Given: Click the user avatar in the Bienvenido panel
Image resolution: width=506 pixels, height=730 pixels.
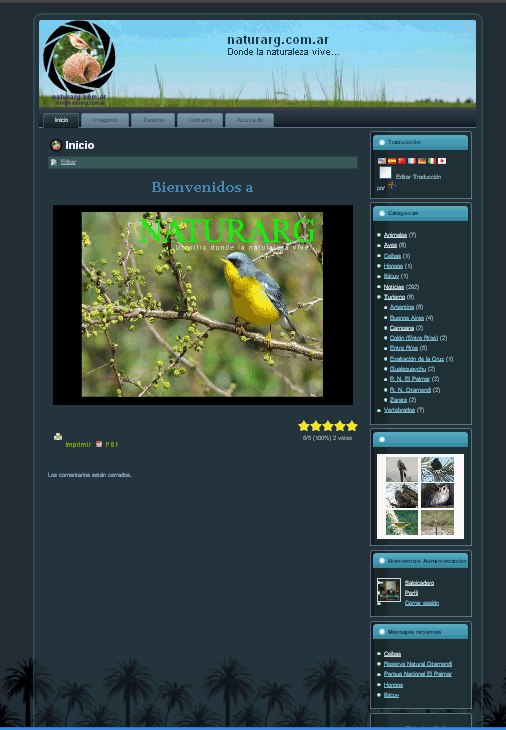Looking at the screenshot, I should (x=389, y=590).
